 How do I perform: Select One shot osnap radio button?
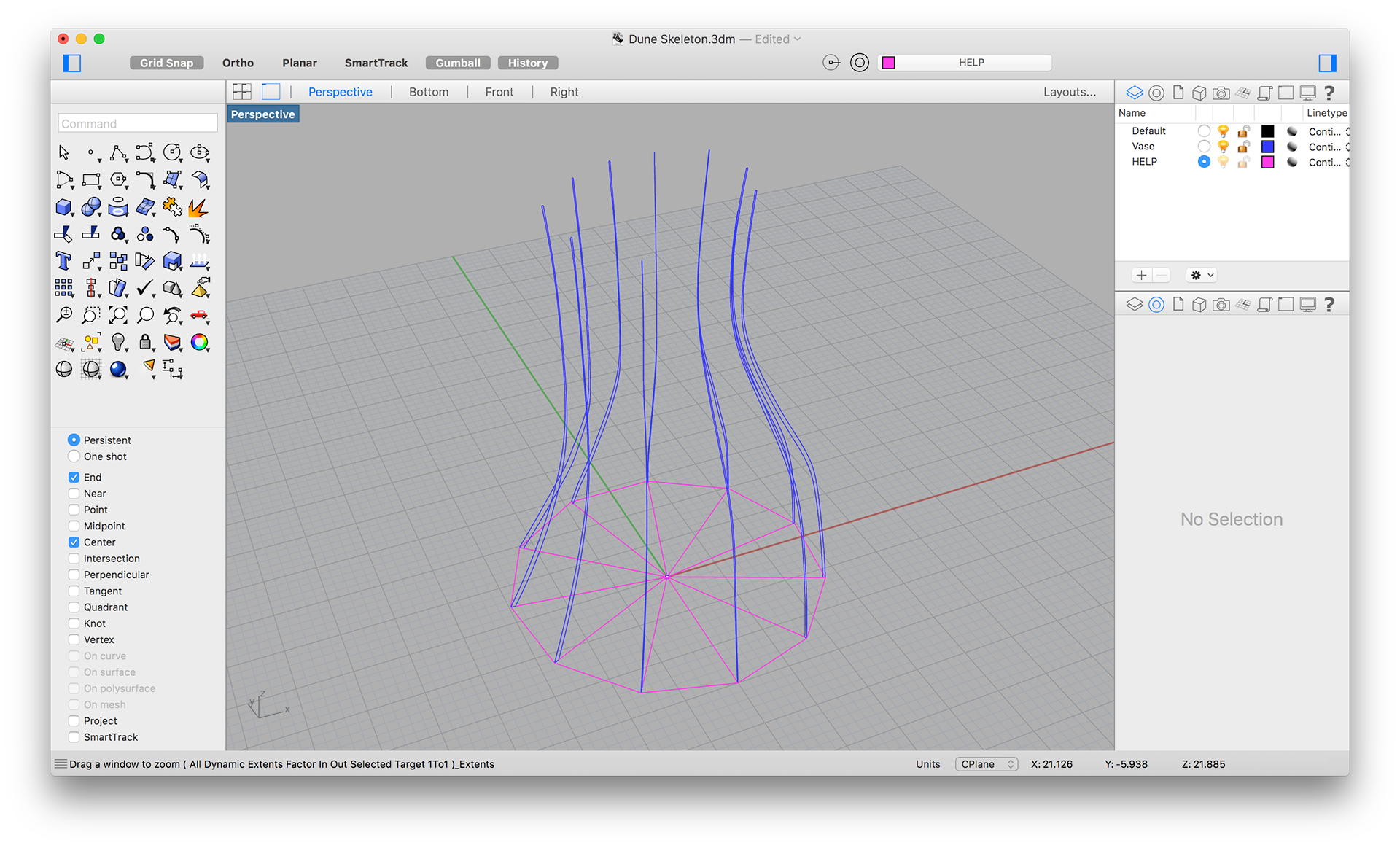74,456
